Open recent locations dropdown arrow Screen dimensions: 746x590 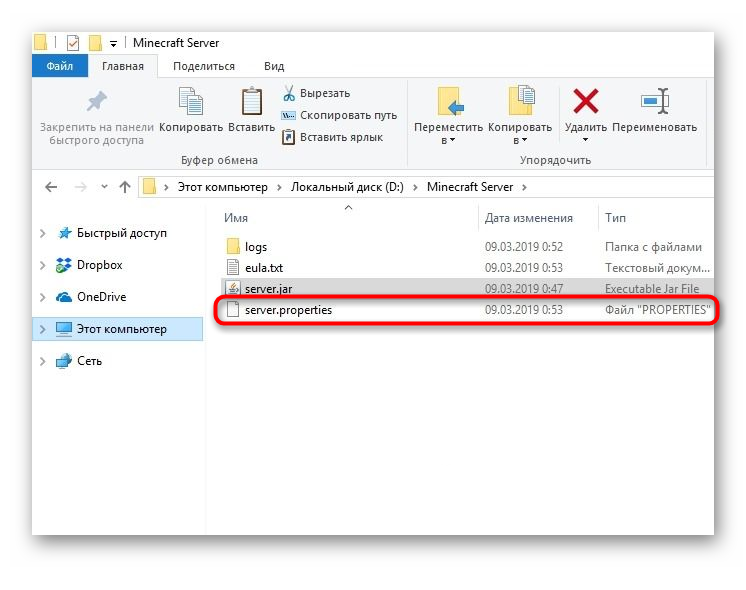tap(104, 187)
